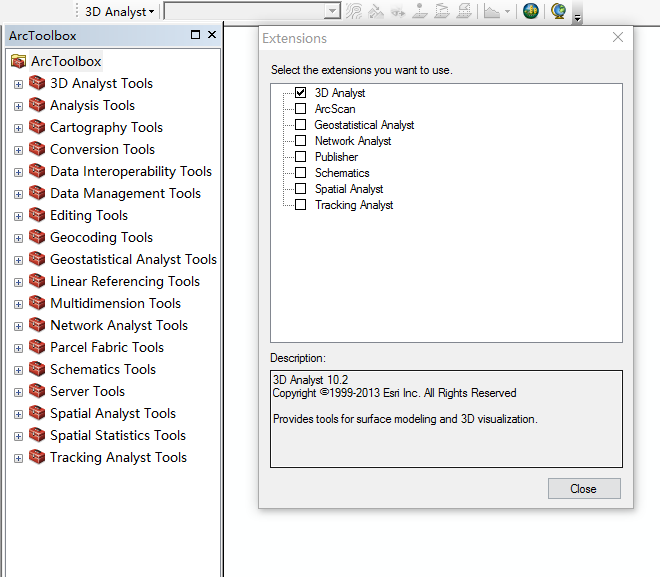
Task: Select the Interpolate Line tool icon
Action: tap(442, 11)
